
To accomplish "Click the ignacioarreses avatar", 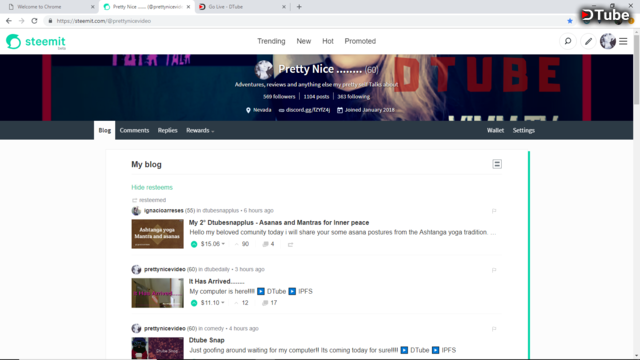I will point(136,211).
